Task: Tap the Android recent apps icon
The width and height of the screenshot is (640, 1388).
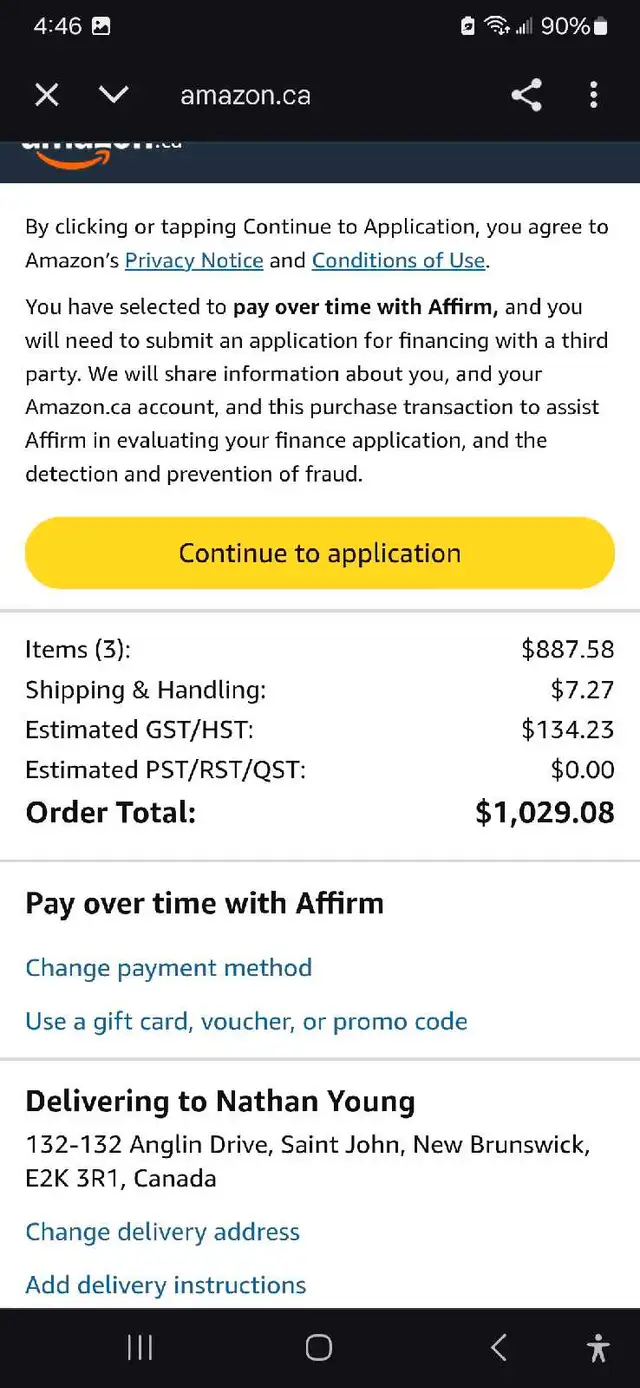Action: tap(140, 1348)
